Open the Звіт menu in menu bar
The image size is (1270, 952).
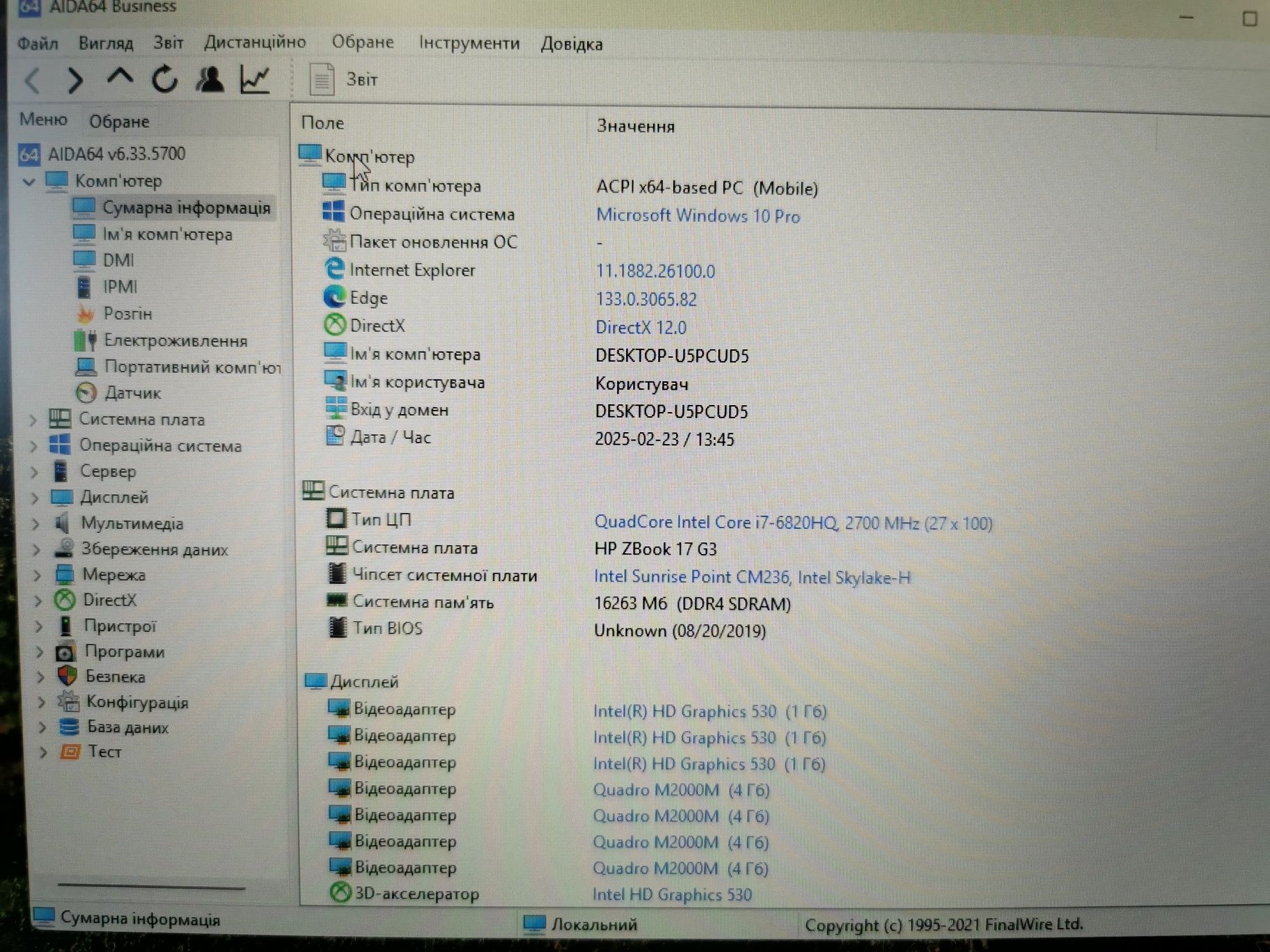tap(168, 42)
